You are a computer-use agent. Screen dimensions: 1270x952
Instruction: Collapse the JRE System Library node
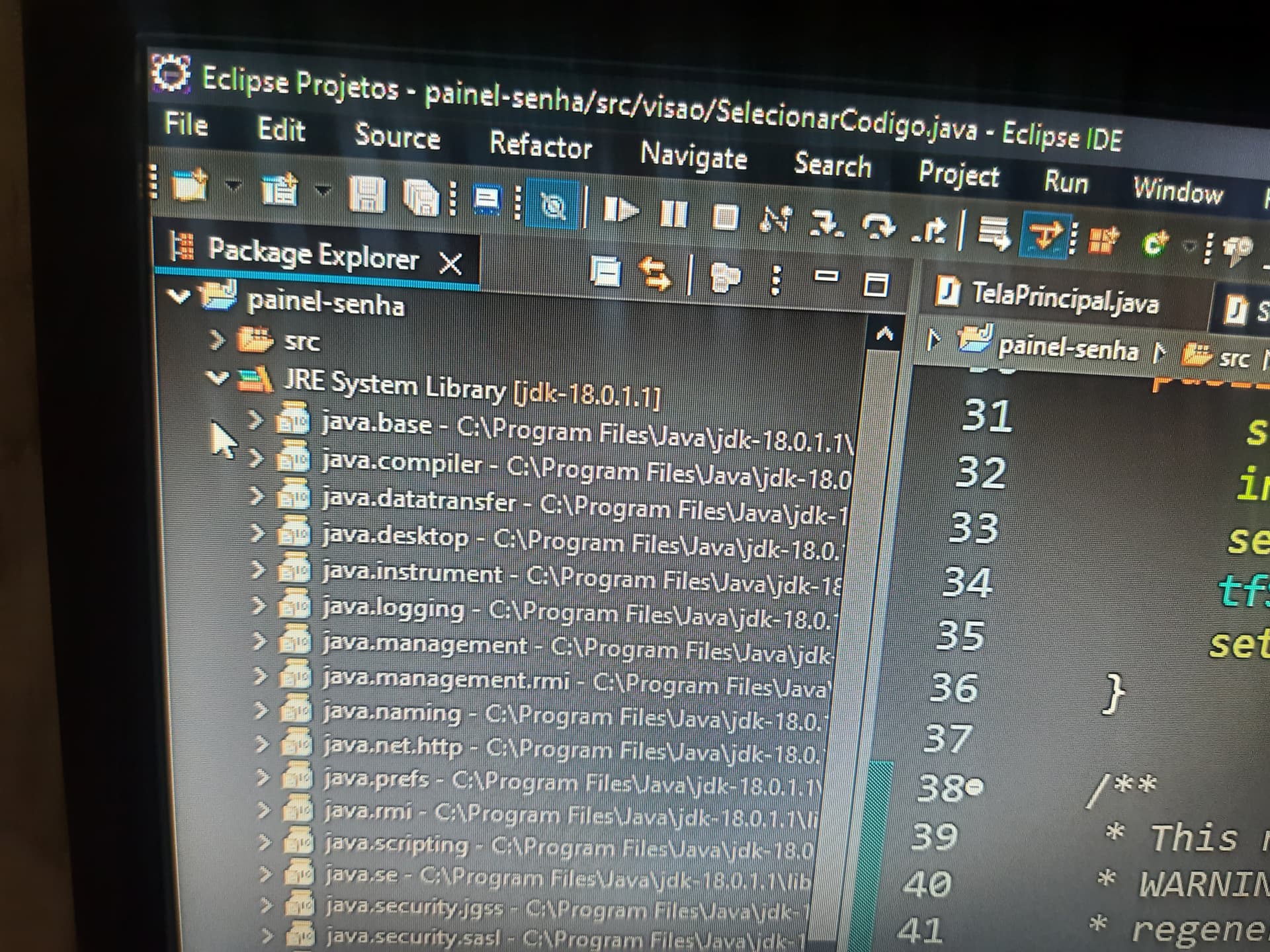216,377
